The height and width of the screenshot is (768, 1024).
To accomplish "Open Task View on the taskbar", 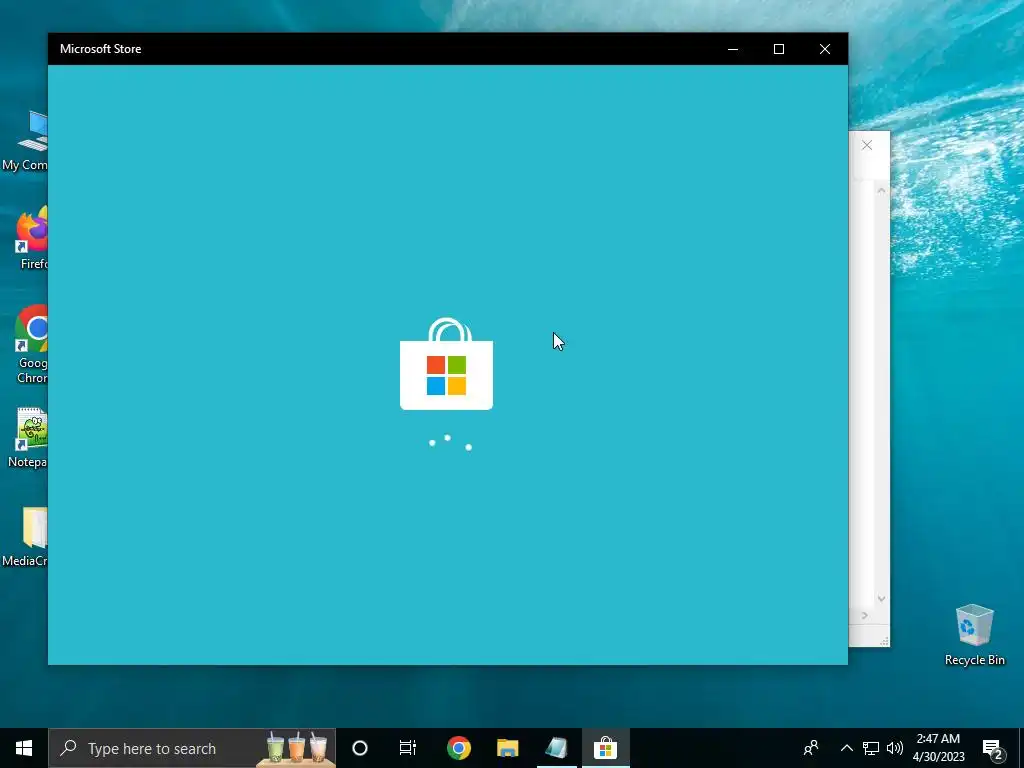I will [x=408, y=748].
